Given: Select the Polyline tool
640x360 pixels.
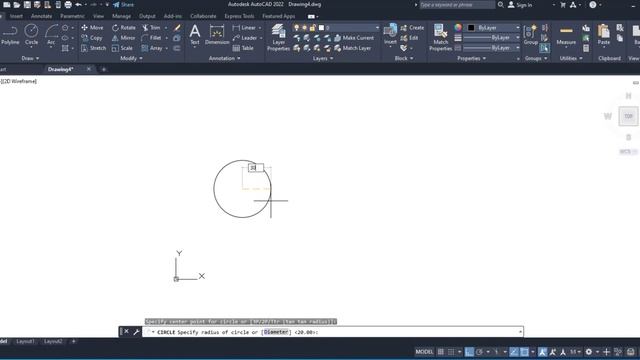Looking at the screenshot, I should point(10,35).
